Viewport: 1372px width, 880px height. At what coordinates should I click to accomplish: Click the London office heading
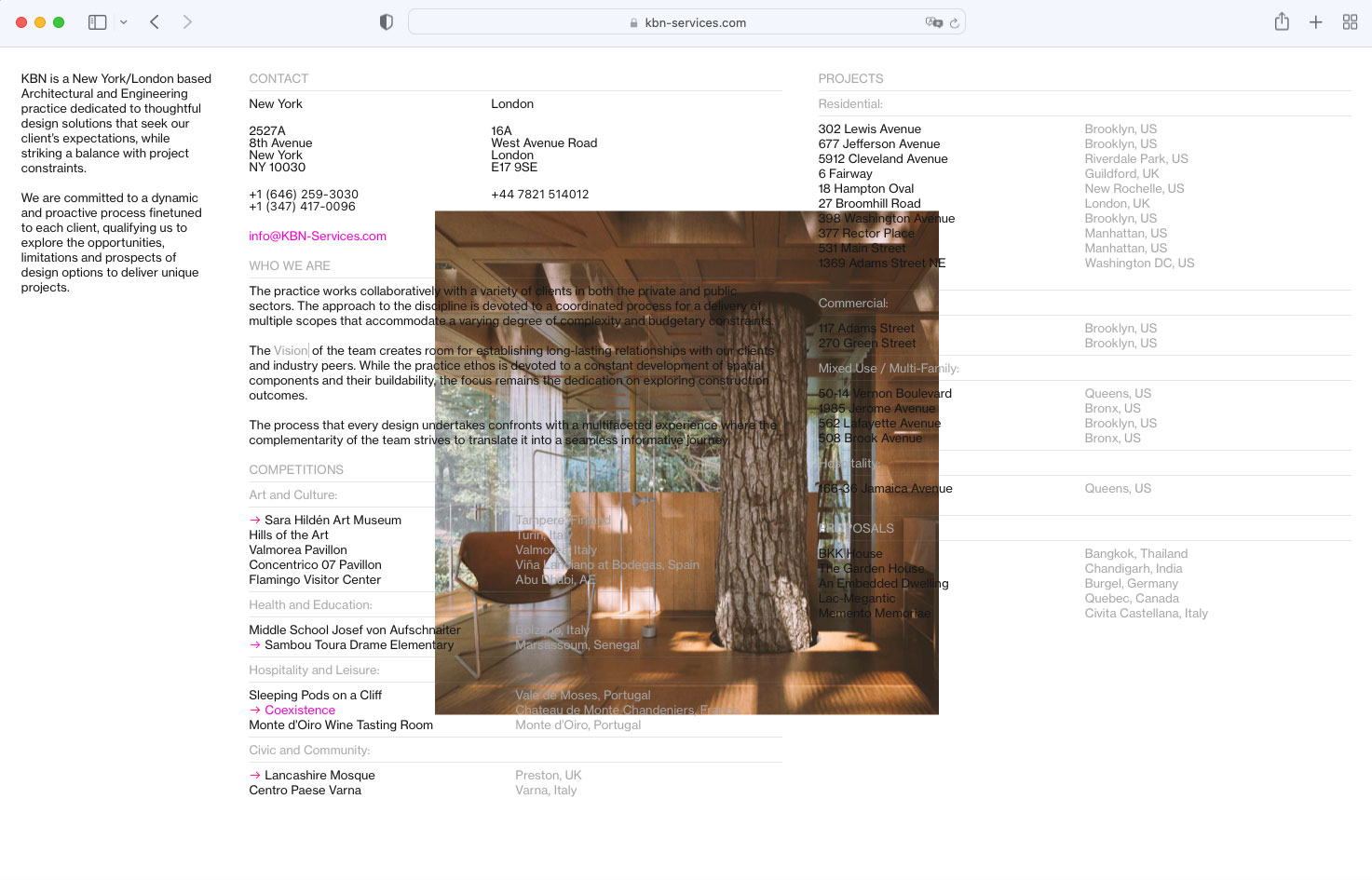pos(512,104)
